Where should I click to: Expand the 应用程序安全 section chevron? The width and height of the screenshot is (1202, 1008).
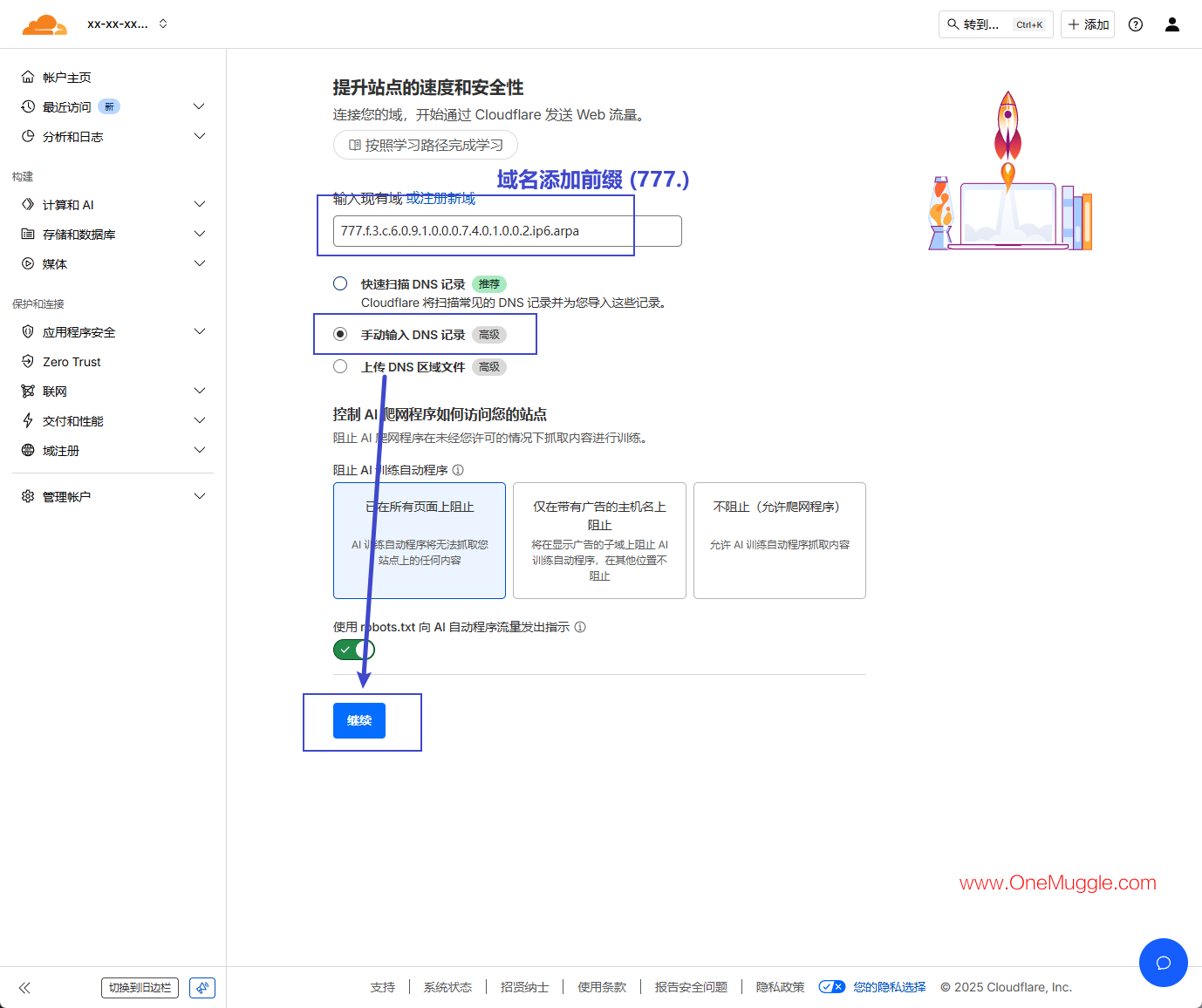click(199, 331)
